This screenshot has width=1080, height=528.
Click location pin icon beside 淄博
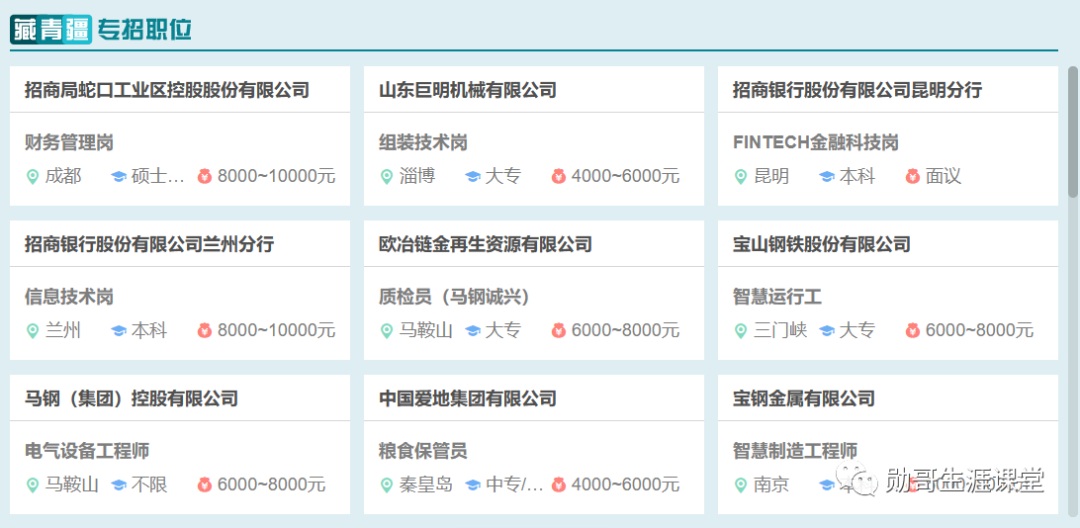pos(386,177)
